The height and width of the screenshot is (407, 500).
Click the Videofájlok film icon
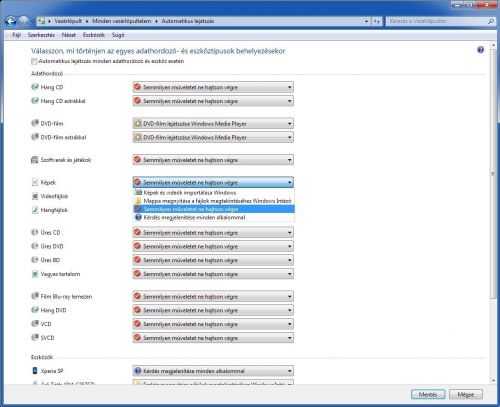pyautogui.click(x=35, y=196)
